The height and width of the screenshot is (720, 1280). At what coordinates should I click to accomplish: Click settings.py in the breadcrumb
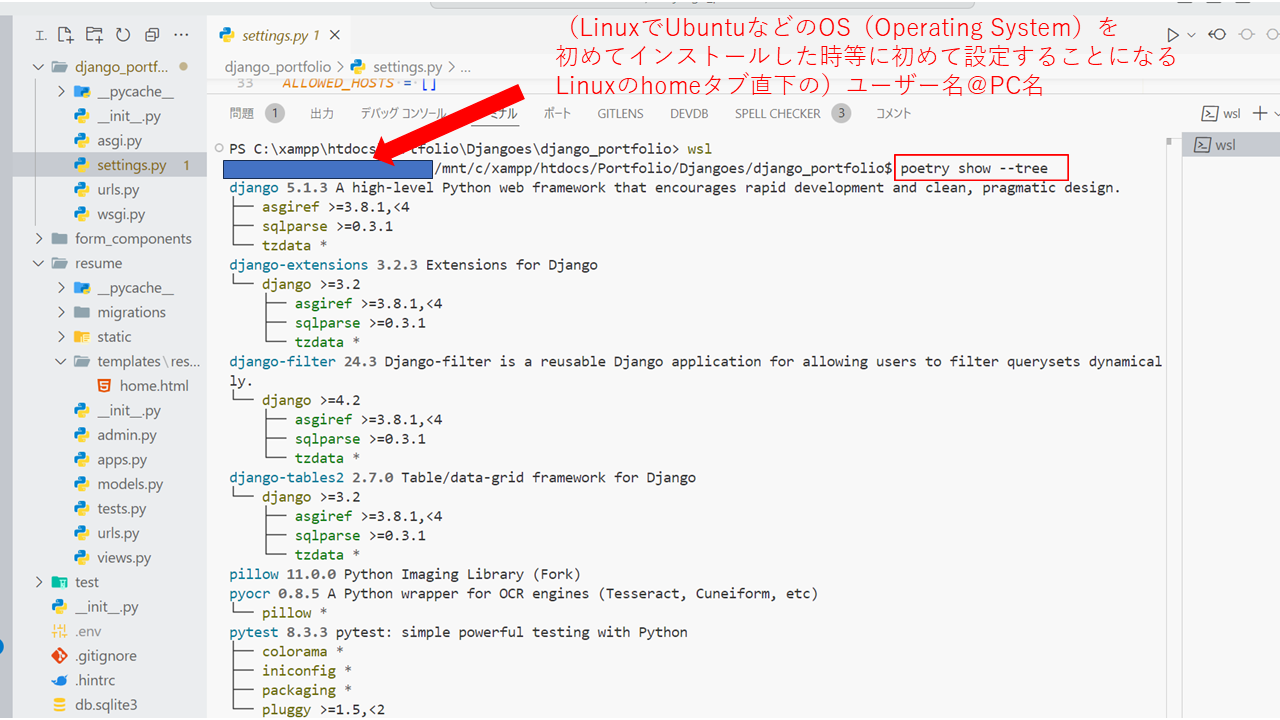pyautogui.click(x=405, y=67)
